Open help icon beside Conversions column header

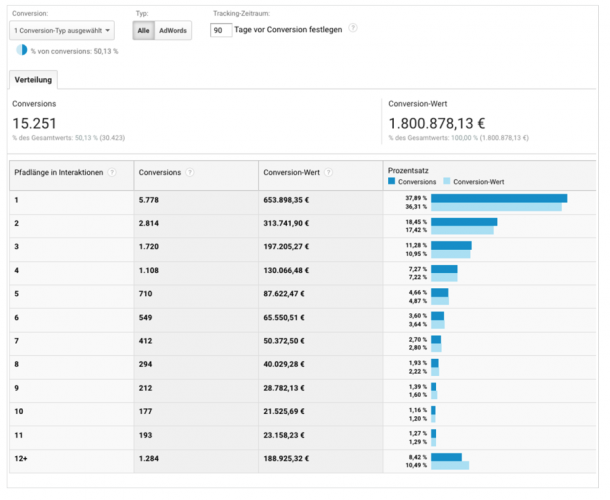[189, 172]
